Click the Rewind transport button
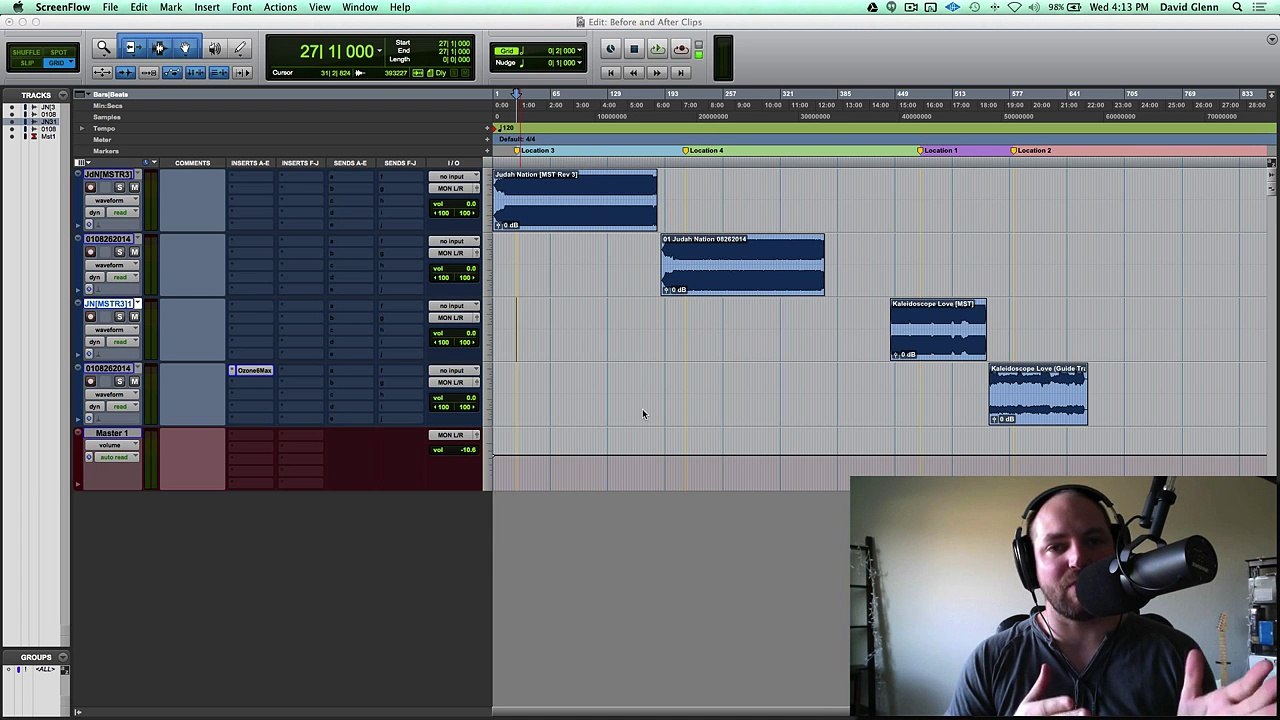Viewport: 1280px width, 720px height. click(633, 73)
